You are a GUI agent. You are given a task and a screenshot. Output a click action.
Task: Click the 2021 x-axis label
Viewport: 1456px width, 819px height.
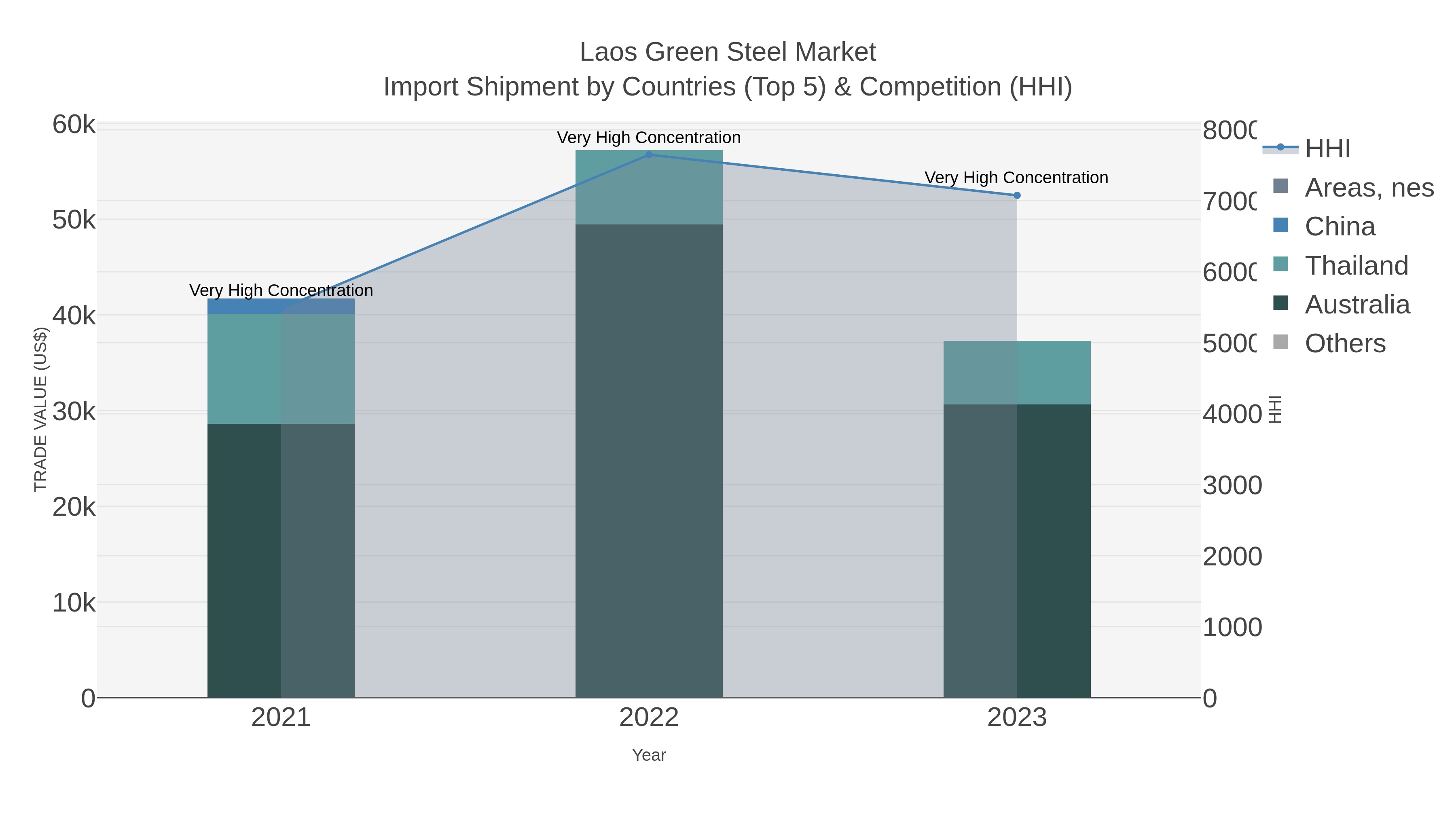[x=281, y=718]
